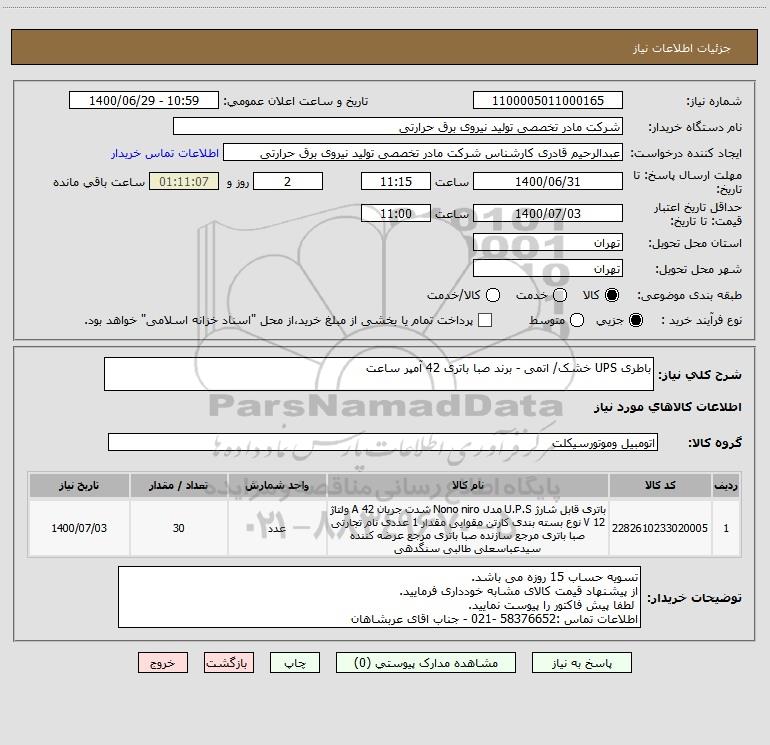The height and width of the screenshot is (745, 770).
Task: Open مشاهده مدارک پیوستی (0) button
Action: point(426,663)
